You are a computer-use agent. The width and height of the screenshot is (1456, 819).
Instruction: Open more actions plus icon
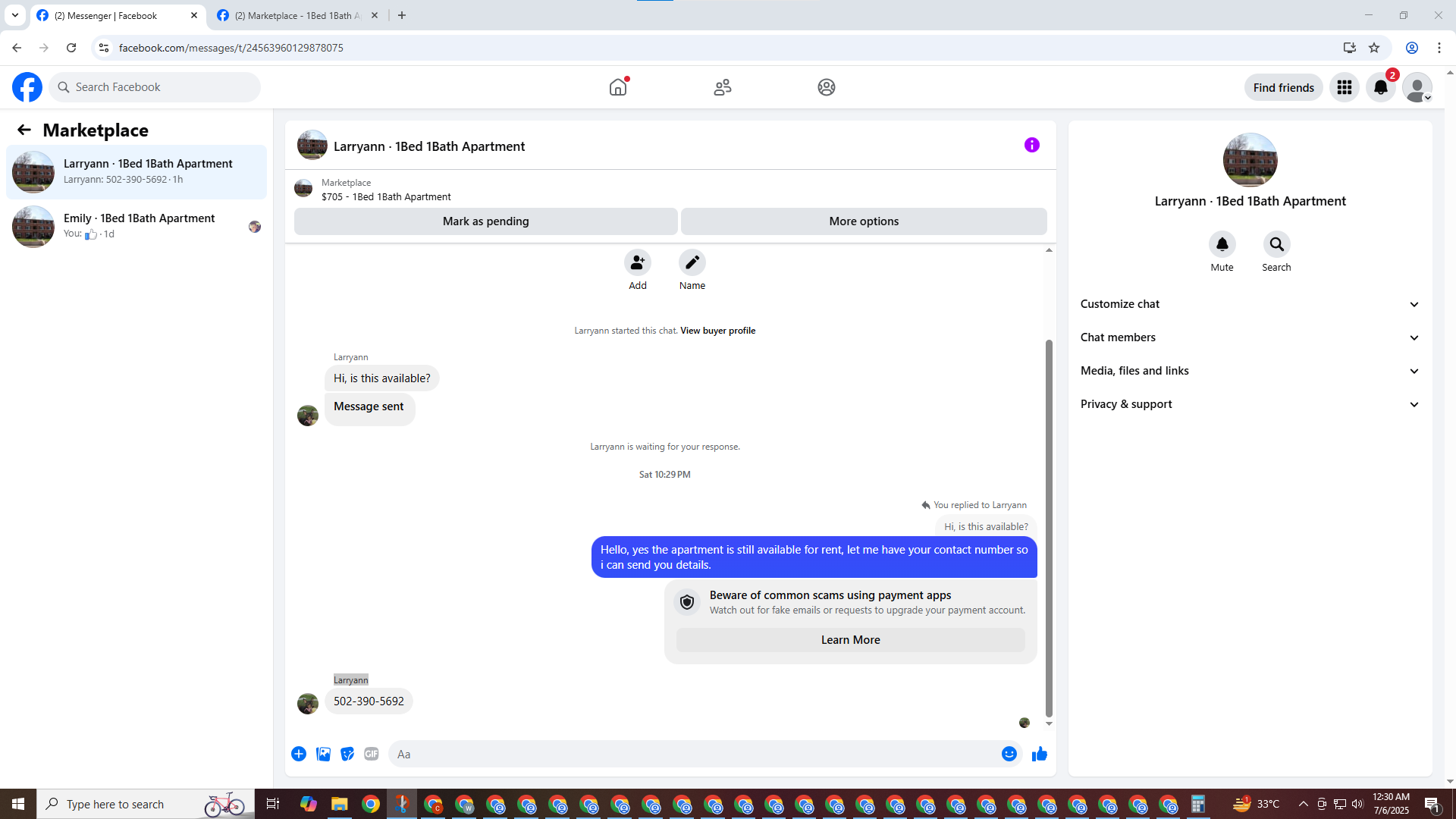click(x=299, y=754)
